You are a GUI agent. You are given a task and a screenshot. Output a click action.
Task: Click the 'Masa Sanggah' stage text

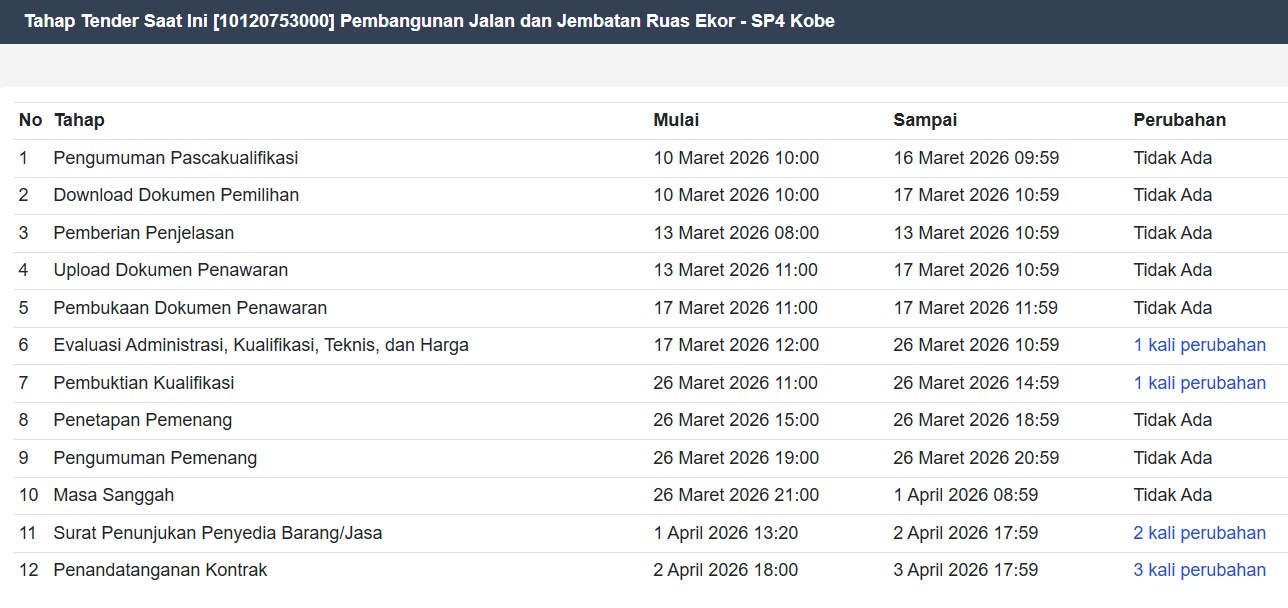(x=114, y=495)
